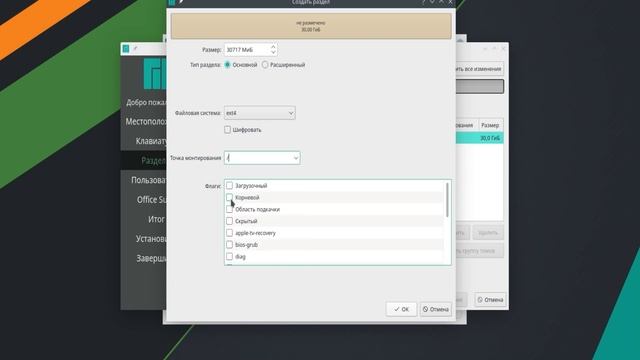Select the Местоположение step in sidebar
640x360 pixels.
tap(144, 122)
